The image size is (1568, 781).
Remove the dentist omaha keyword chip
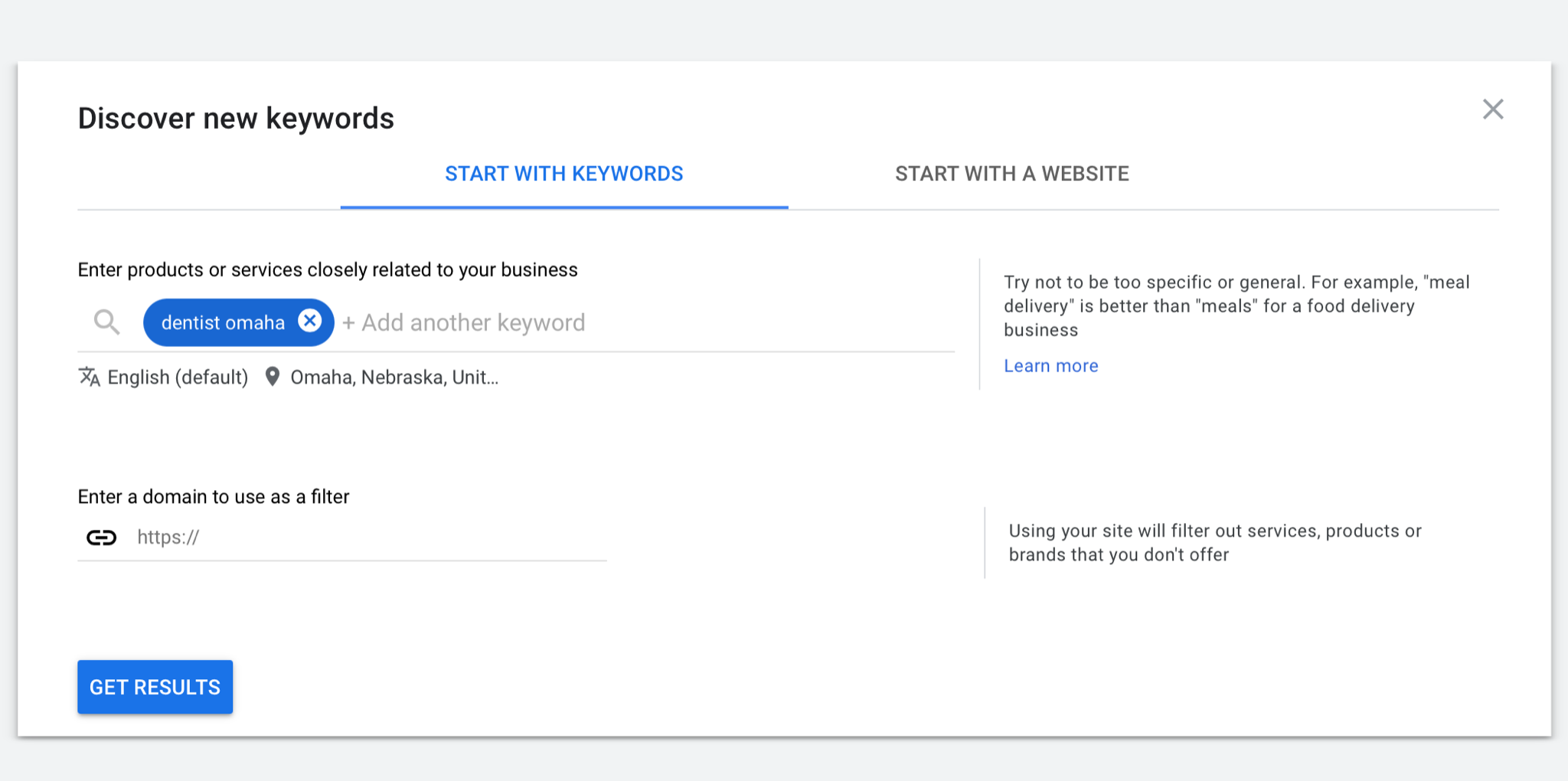(309, 321)
